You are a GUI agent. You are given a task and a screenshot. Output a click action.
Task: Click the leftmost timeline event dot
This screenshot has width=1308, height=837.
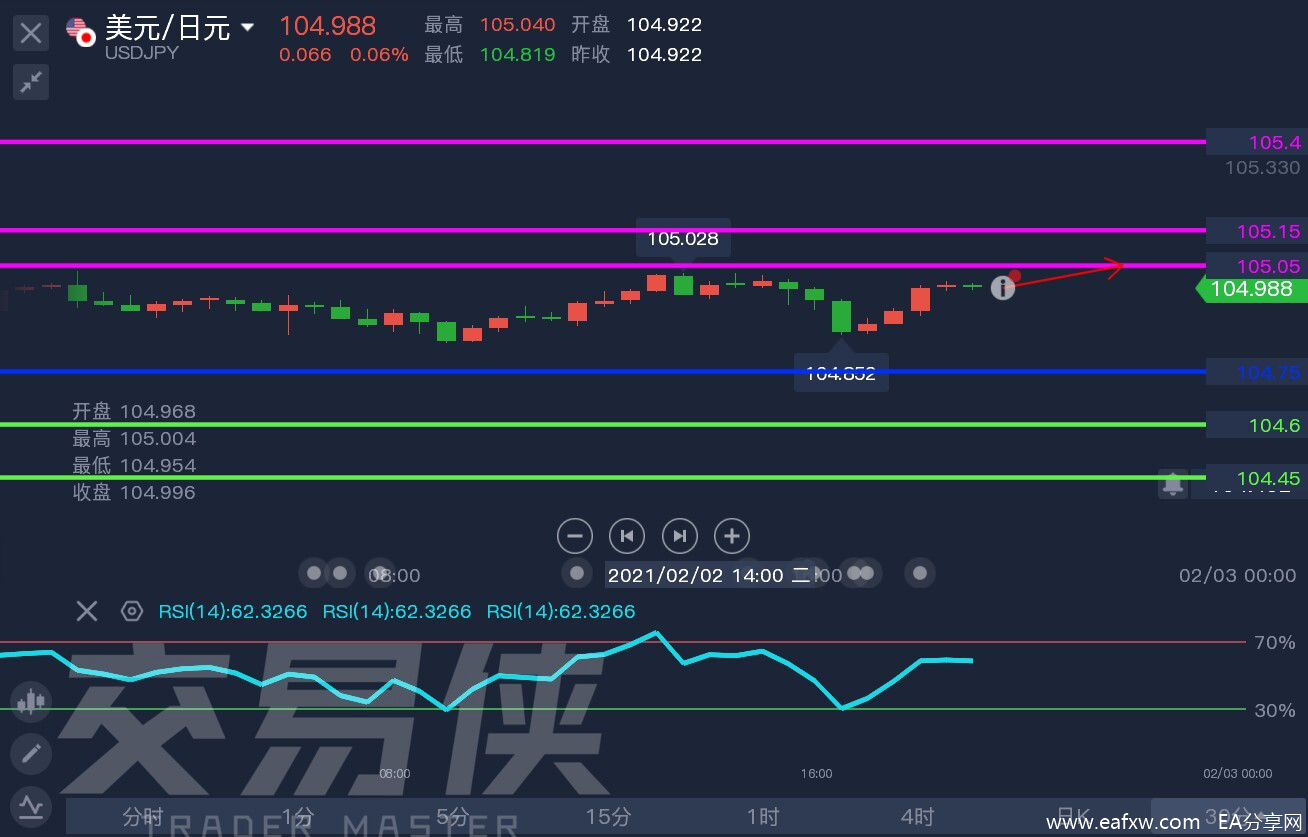click(x=314, y=573)
